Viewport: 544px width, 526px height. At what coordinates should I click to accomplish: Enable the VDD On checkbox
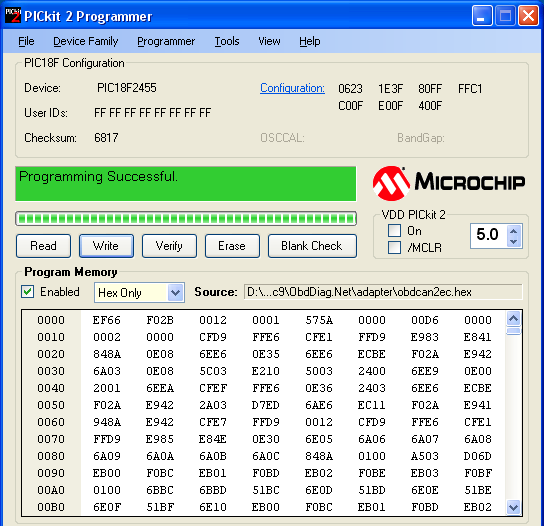pos(394,231)
